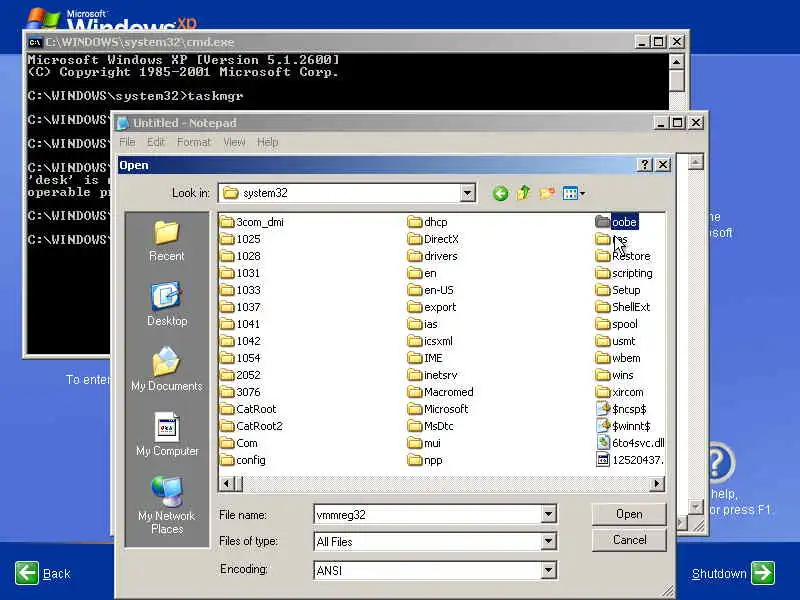Screen dimensions: 800x600
Task: Click Notepad vertical scroll up arrow
Action: click(x=696, y=162)
